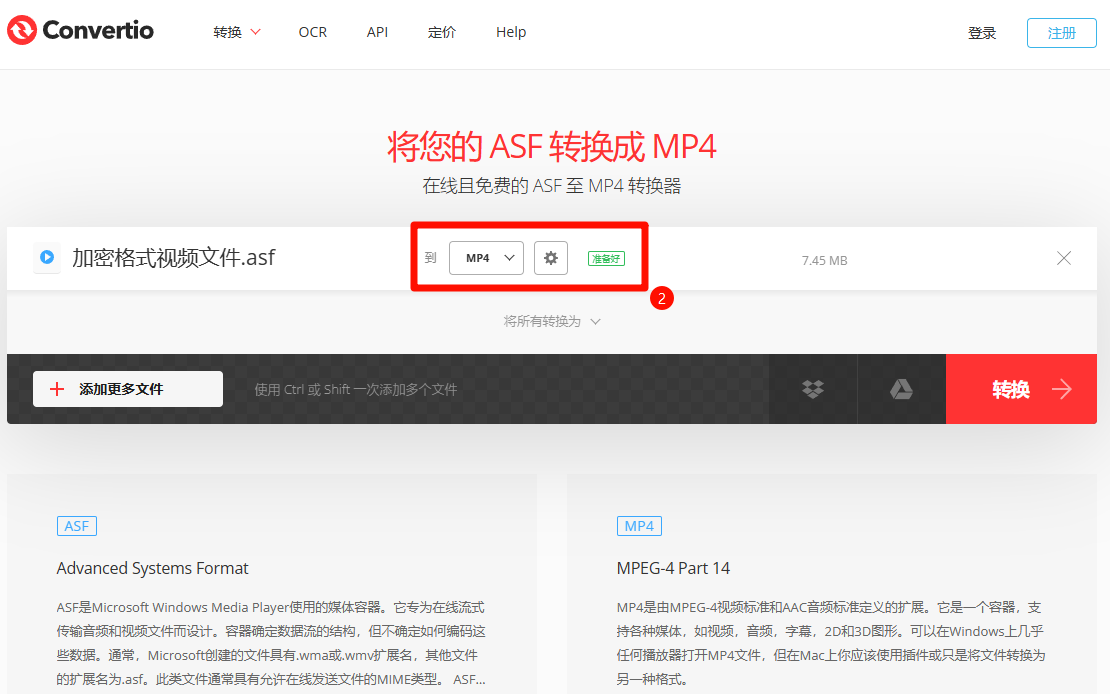Click the Convertio logo
1110x694 pixels.
click(80, 30)
